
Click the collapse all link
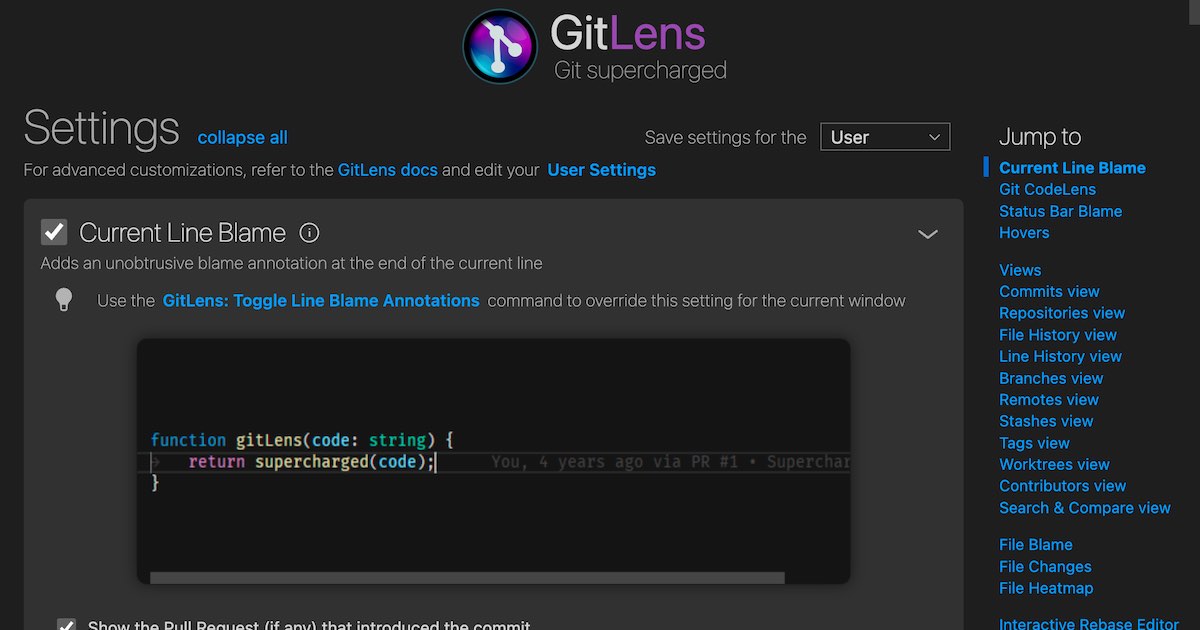point(242,137)
